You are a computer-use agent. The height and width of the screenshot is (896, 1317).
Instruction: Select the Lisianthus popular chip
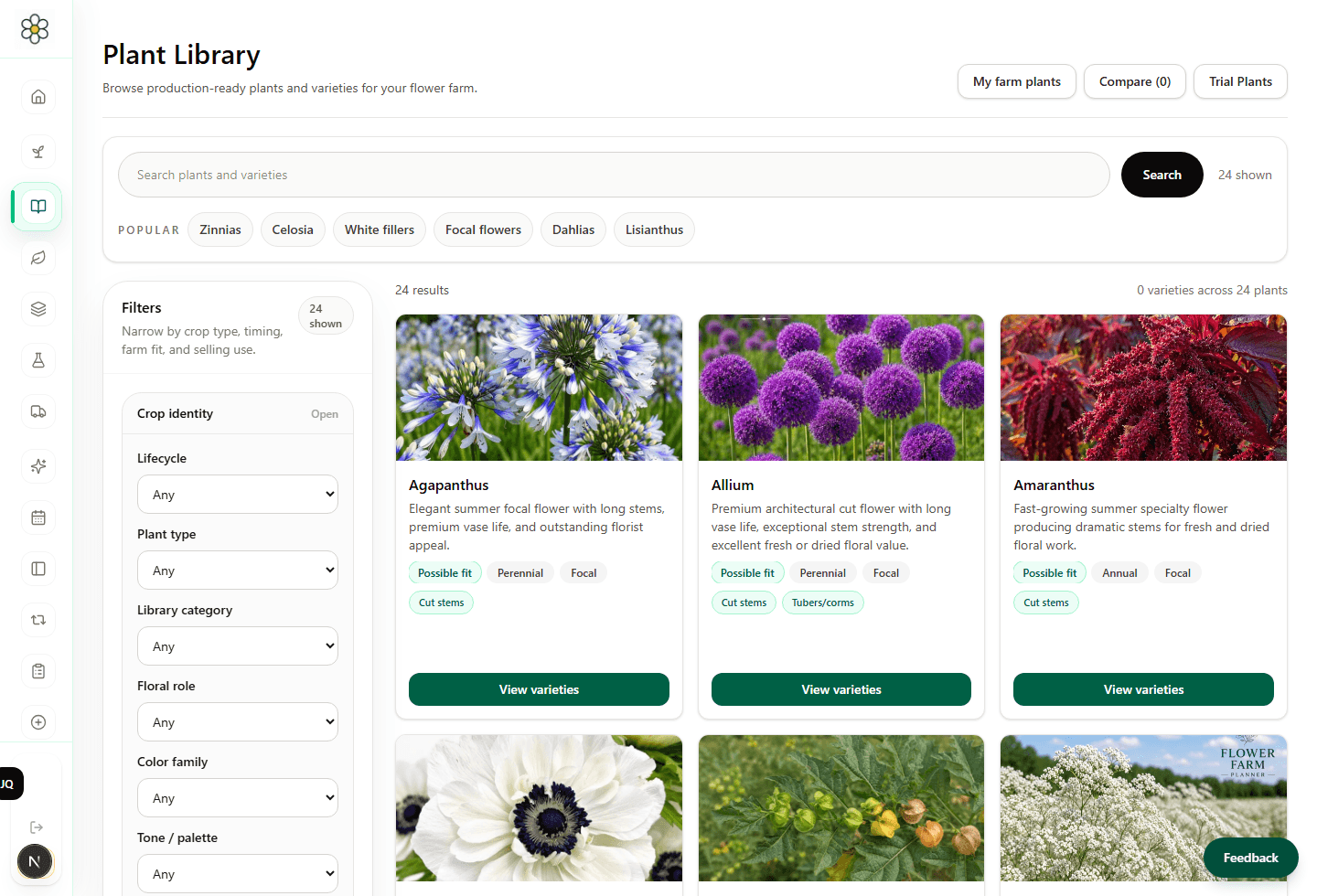tap(654, 229)
